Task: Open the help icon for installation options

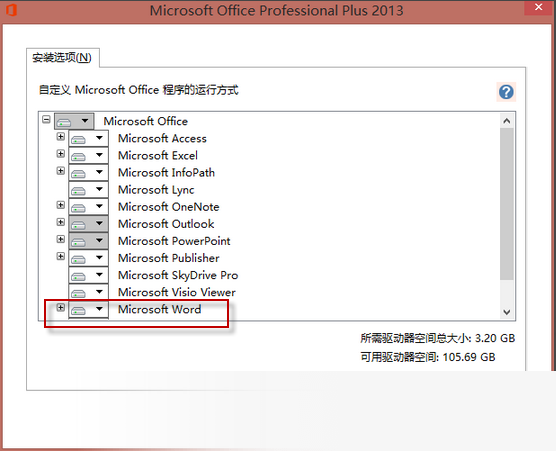Action: pos(506,92)
